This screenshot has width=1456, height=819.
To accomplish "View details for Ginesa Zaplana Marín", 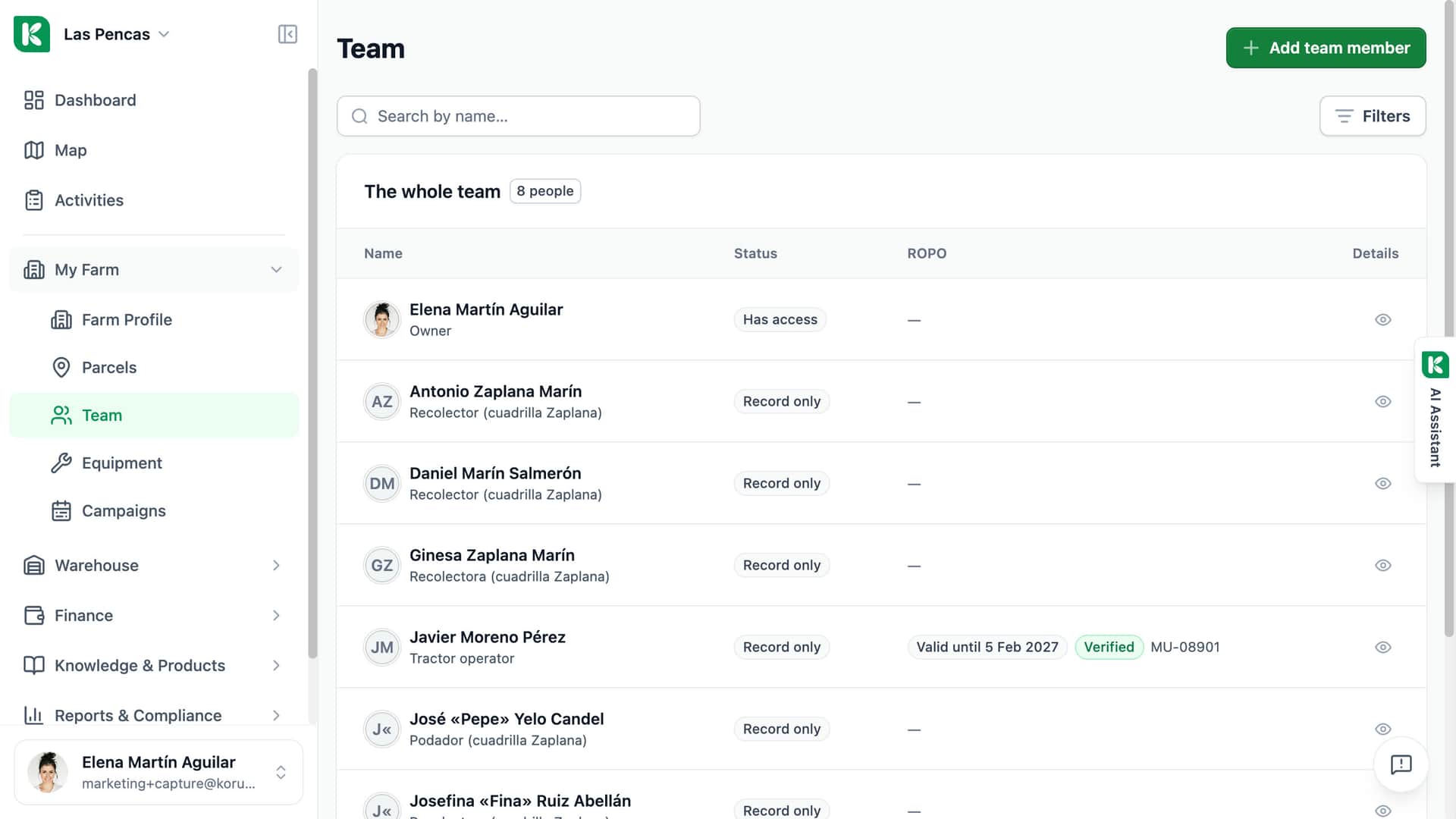I will (1383, 566).
